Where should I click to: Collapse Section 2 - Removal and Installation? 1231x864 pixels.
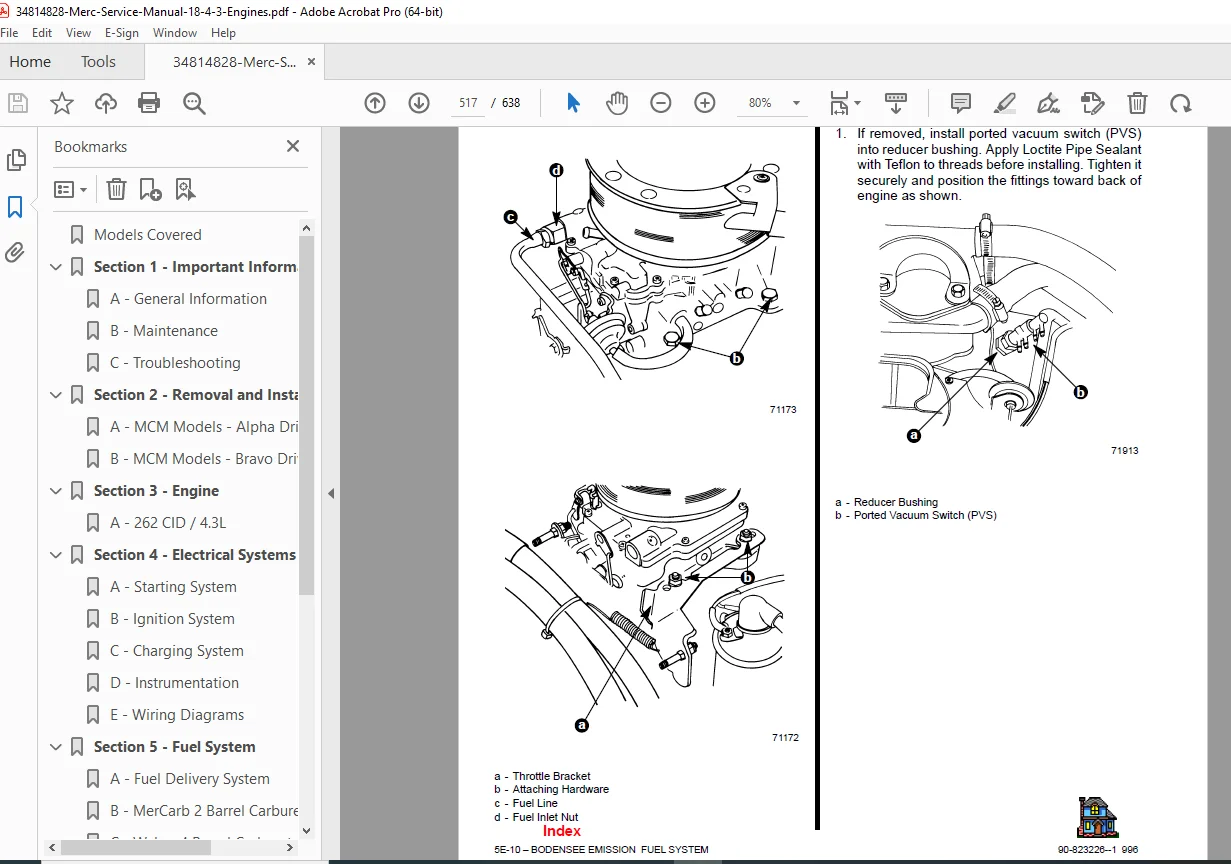pyautogui.click(x=56, y=395)
